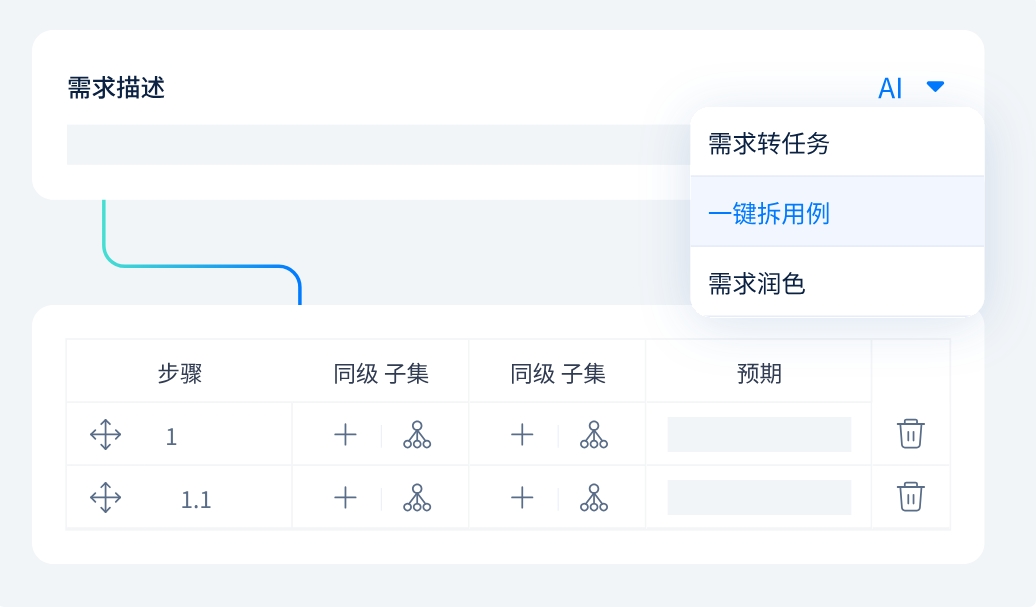This screenshot has height=607, width=1036.
Task: Click second plus icon in row 1
Action: point(522,435)
